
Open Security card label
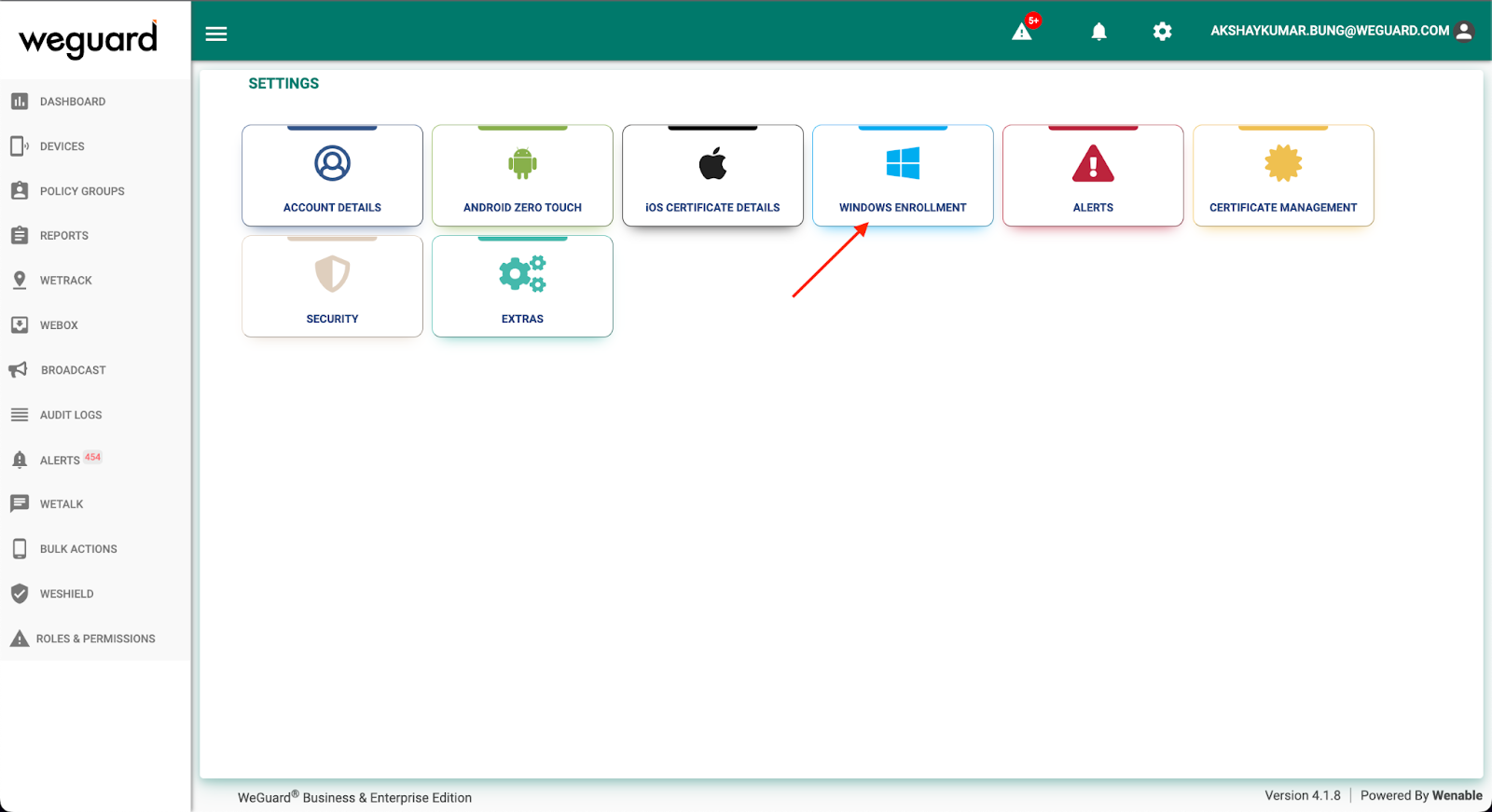pyautogui.click(x=332, y=319)
